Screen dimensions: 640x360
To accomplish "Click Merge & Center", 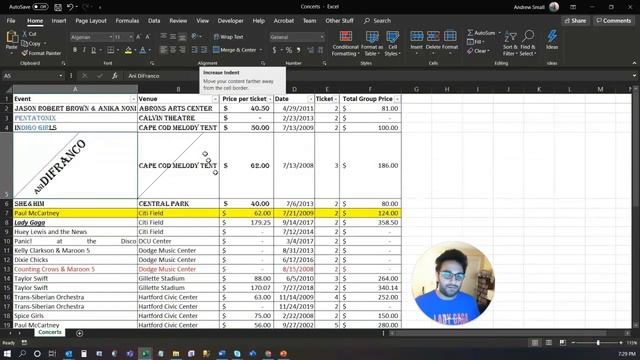I will point(235,50).
